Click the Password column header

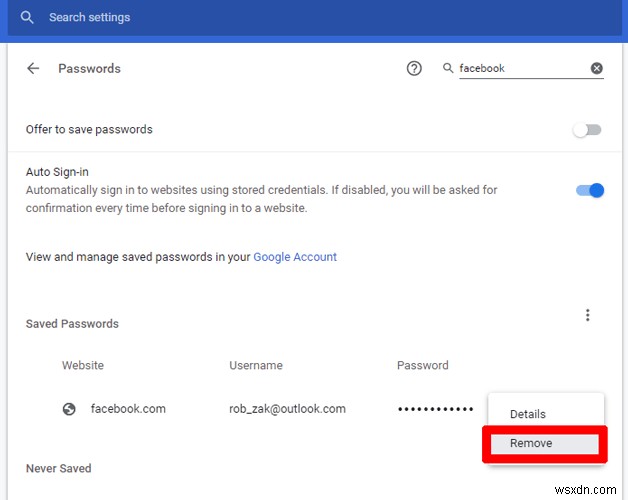tap(423, 365)
